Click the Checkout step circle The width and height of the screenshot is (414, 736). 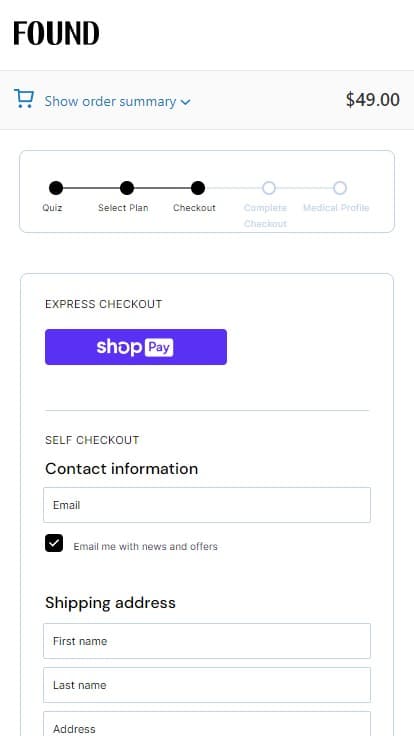coord(198,188)
